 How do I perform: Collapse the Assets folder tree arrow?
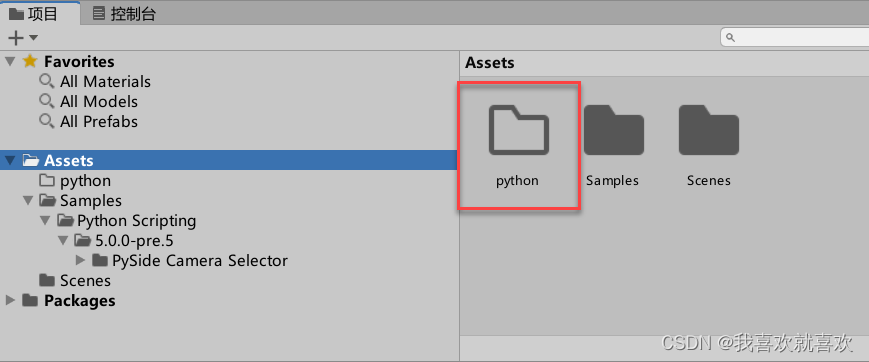10,161
